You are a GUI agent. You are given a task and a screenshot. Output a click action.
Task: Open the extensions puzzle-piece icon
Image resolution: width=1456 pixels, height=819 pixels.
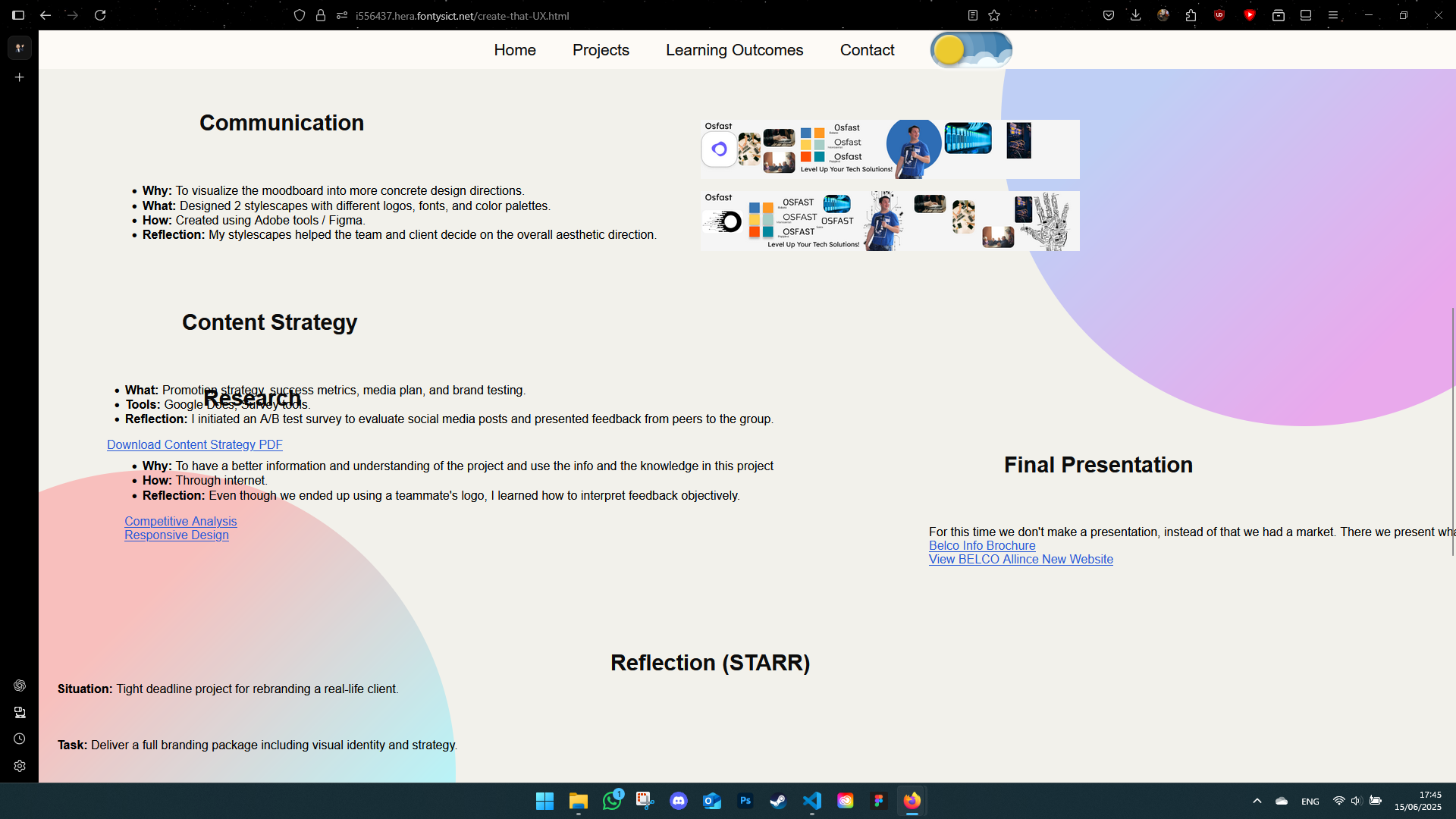pyautogui.click(x=1191, y=15)
